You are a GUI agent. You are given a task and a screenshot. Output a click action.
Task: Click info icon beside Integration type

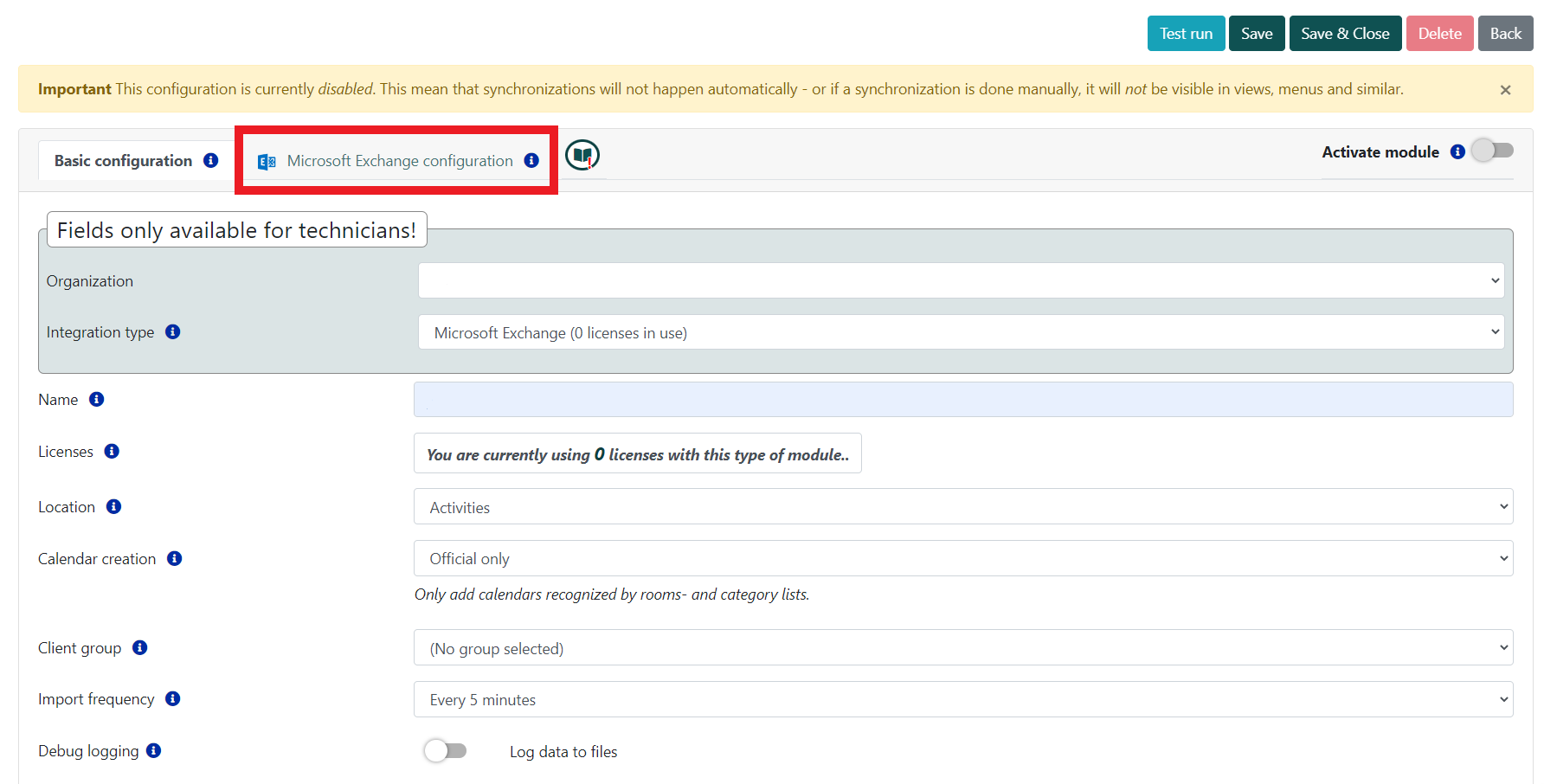click(x=172, y=331)
